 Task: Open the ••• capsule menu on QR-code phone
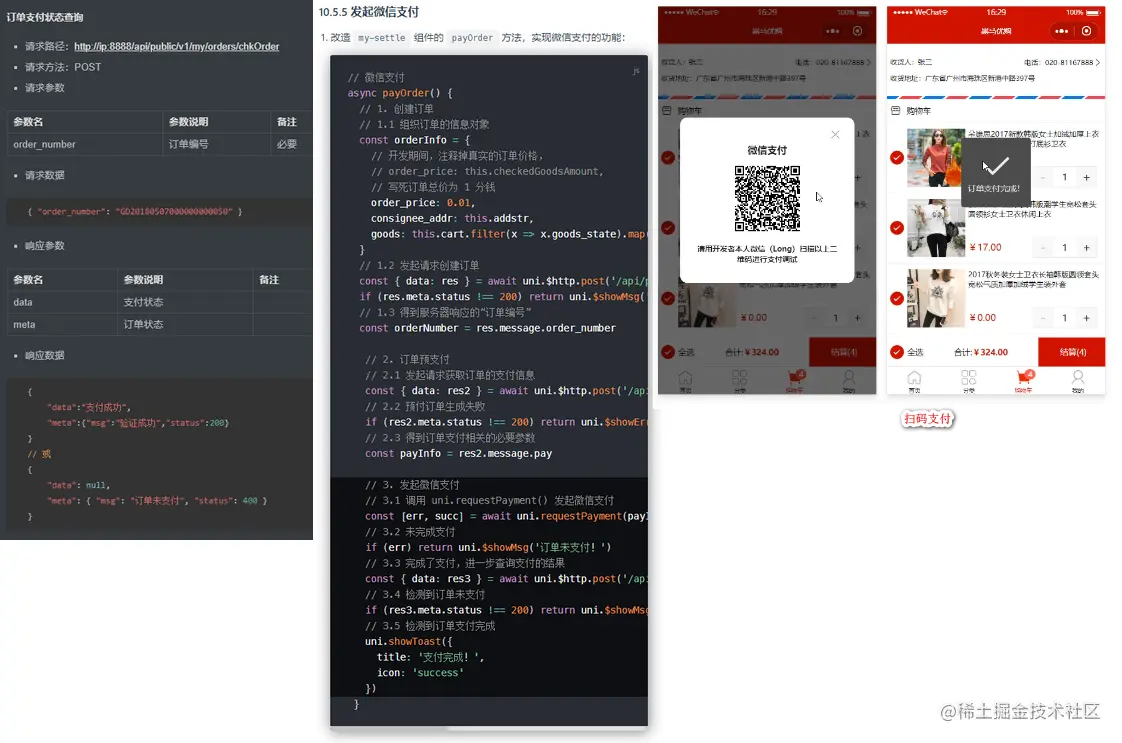coord(832,31)
